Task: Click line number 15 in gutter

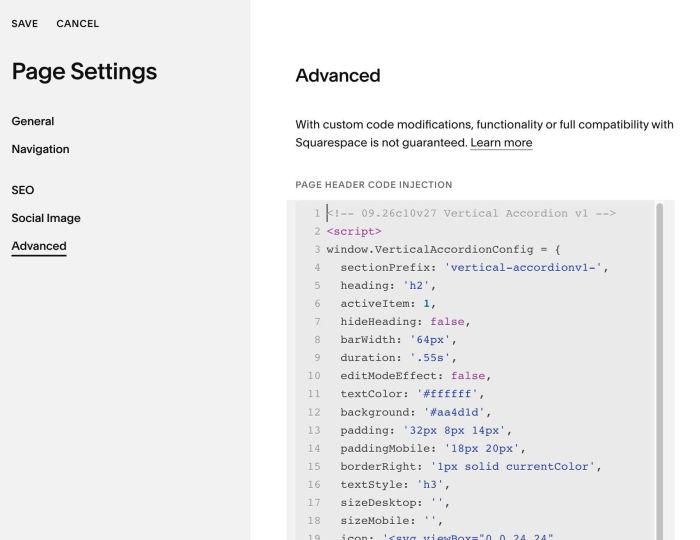Action: [x=314, y=466]
